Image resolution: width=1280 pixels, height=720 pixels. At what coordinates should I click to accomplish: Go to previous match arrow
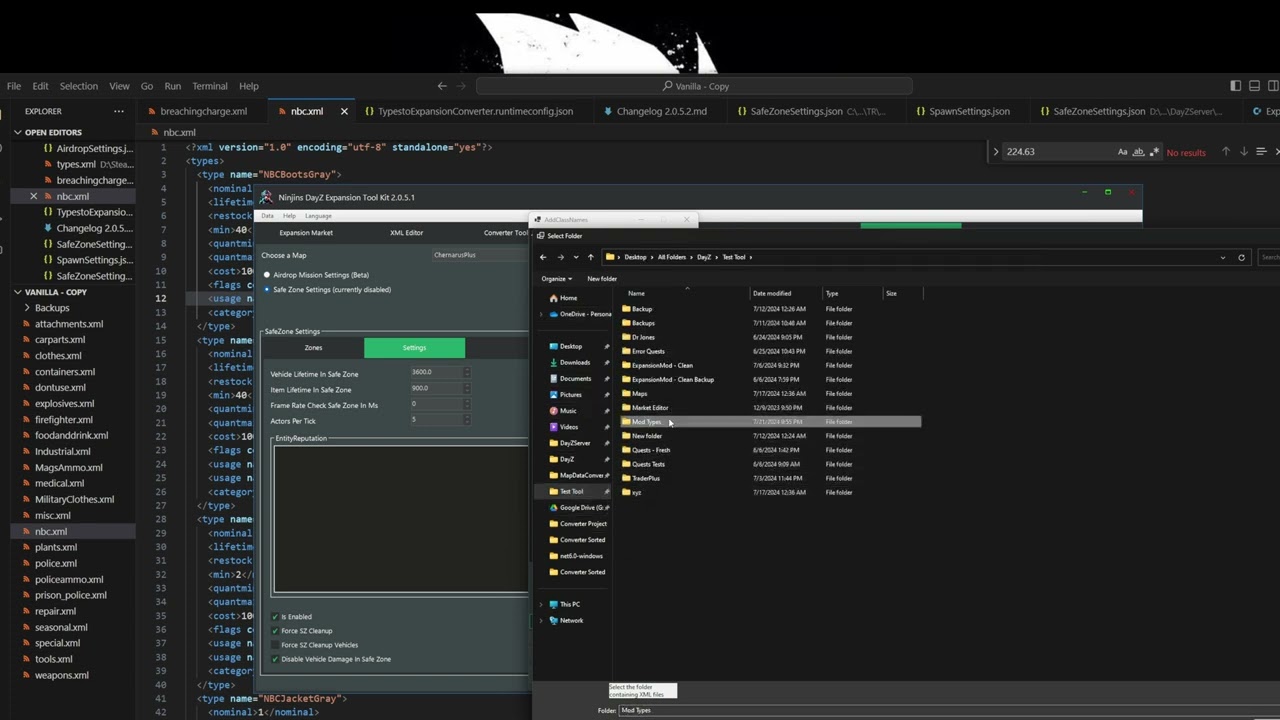[1225, 152]
